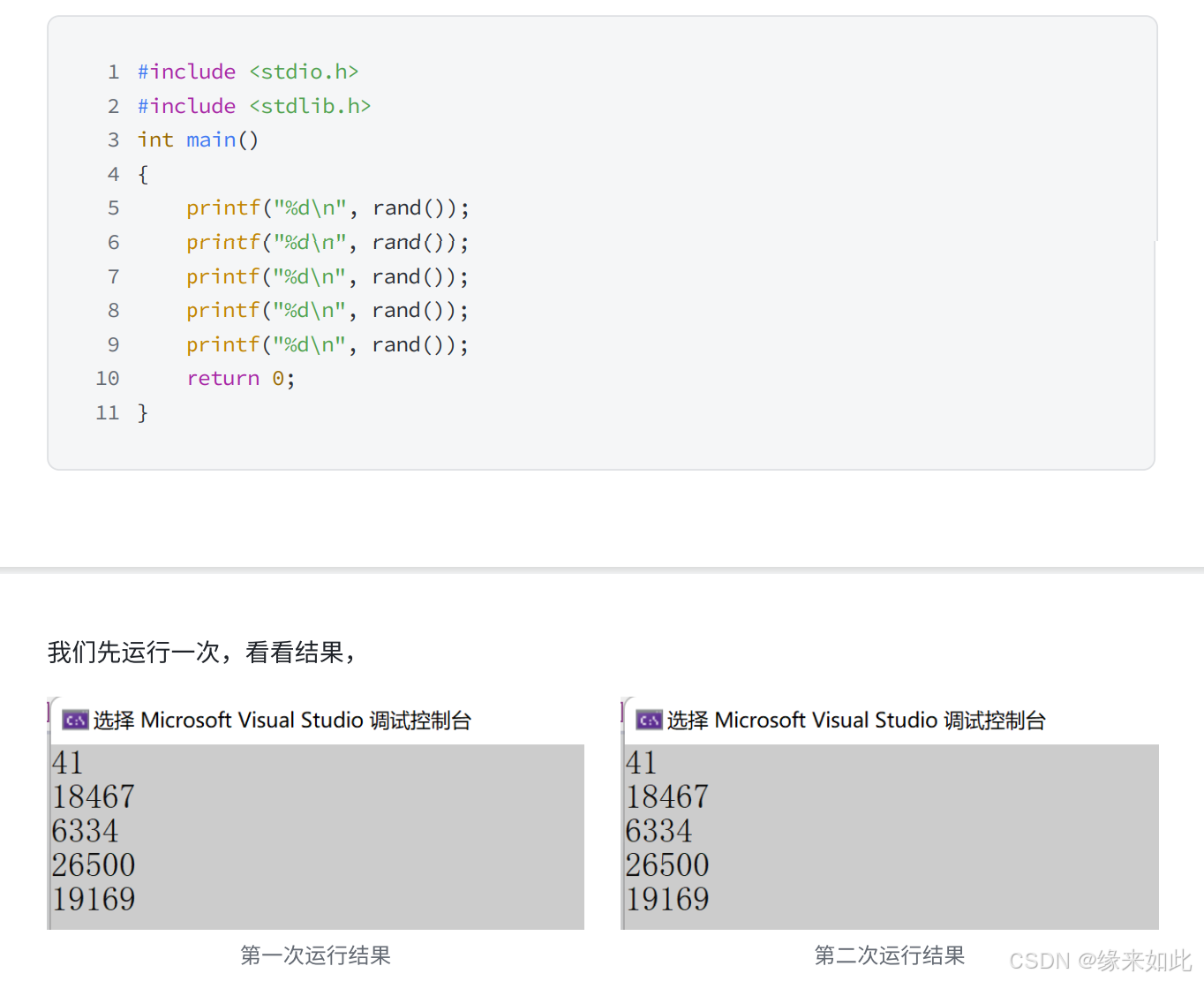Click the printf statement on line 8

[327, 310]
